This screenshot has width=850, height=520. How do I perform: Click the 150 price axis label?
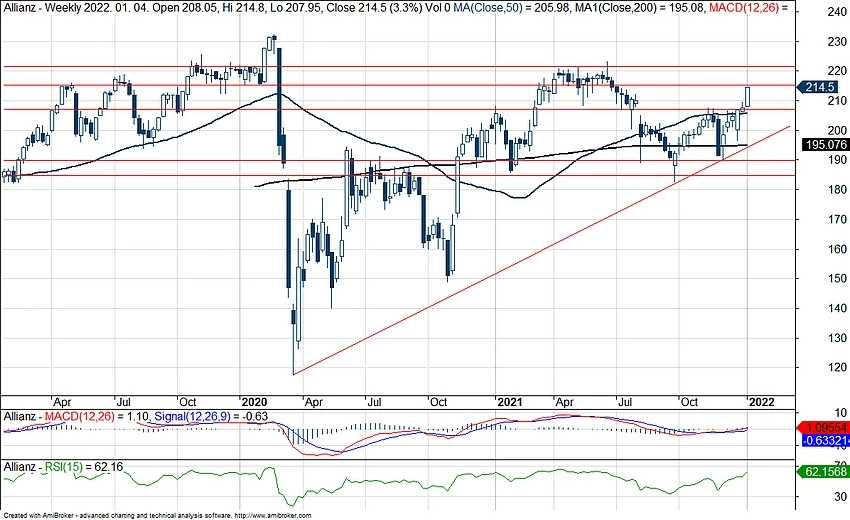836,279
